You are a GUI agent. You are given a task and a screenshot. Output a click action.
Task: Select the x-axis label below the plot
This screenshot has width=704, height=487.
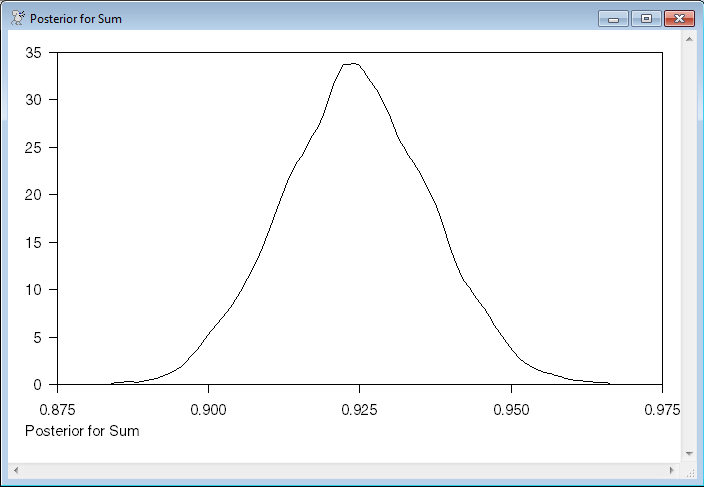pyautogui.click(x=81, y=431)
